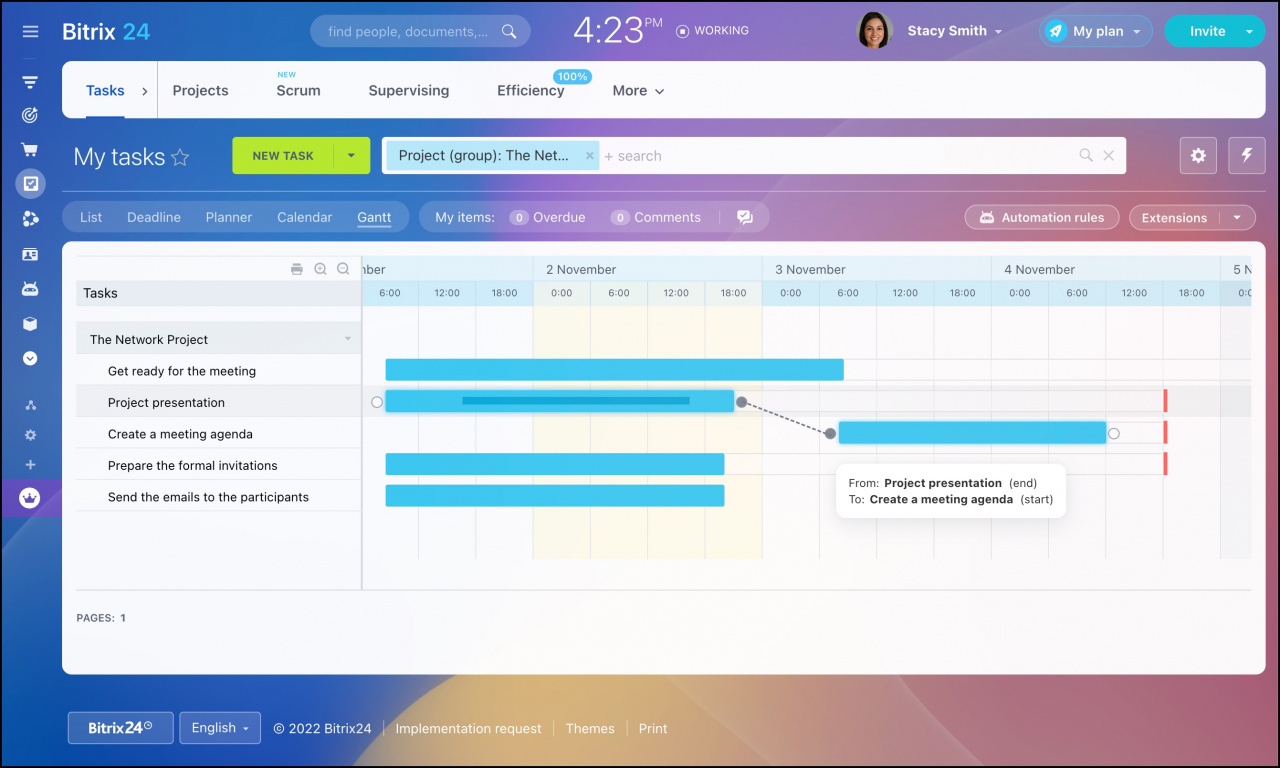
Task: Expand the More menu
Action: pyautogui.click(x=638, y=90)
